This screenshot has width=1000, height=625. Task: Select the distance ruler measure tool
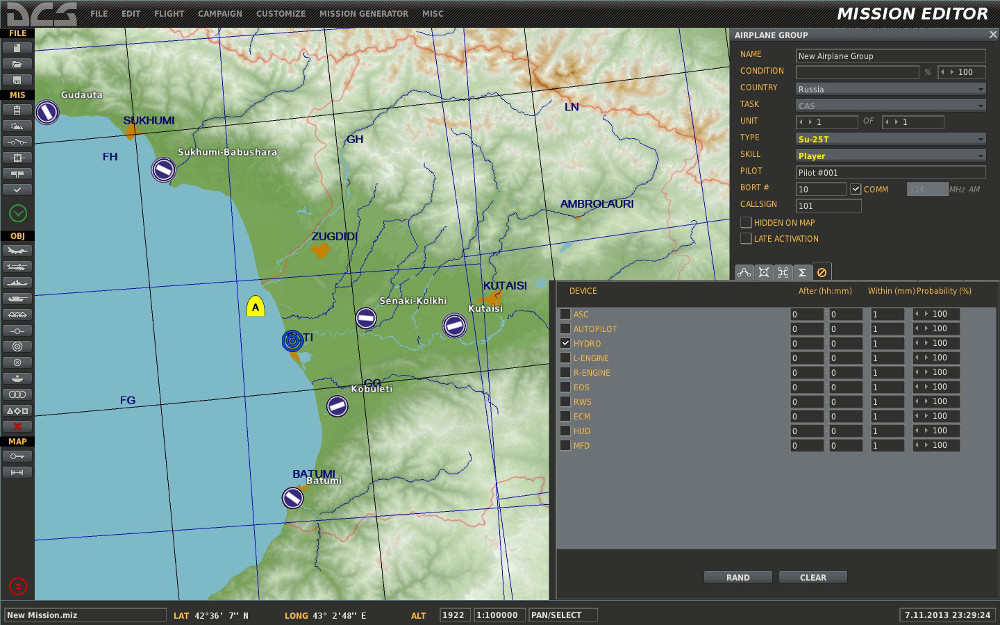17,472
